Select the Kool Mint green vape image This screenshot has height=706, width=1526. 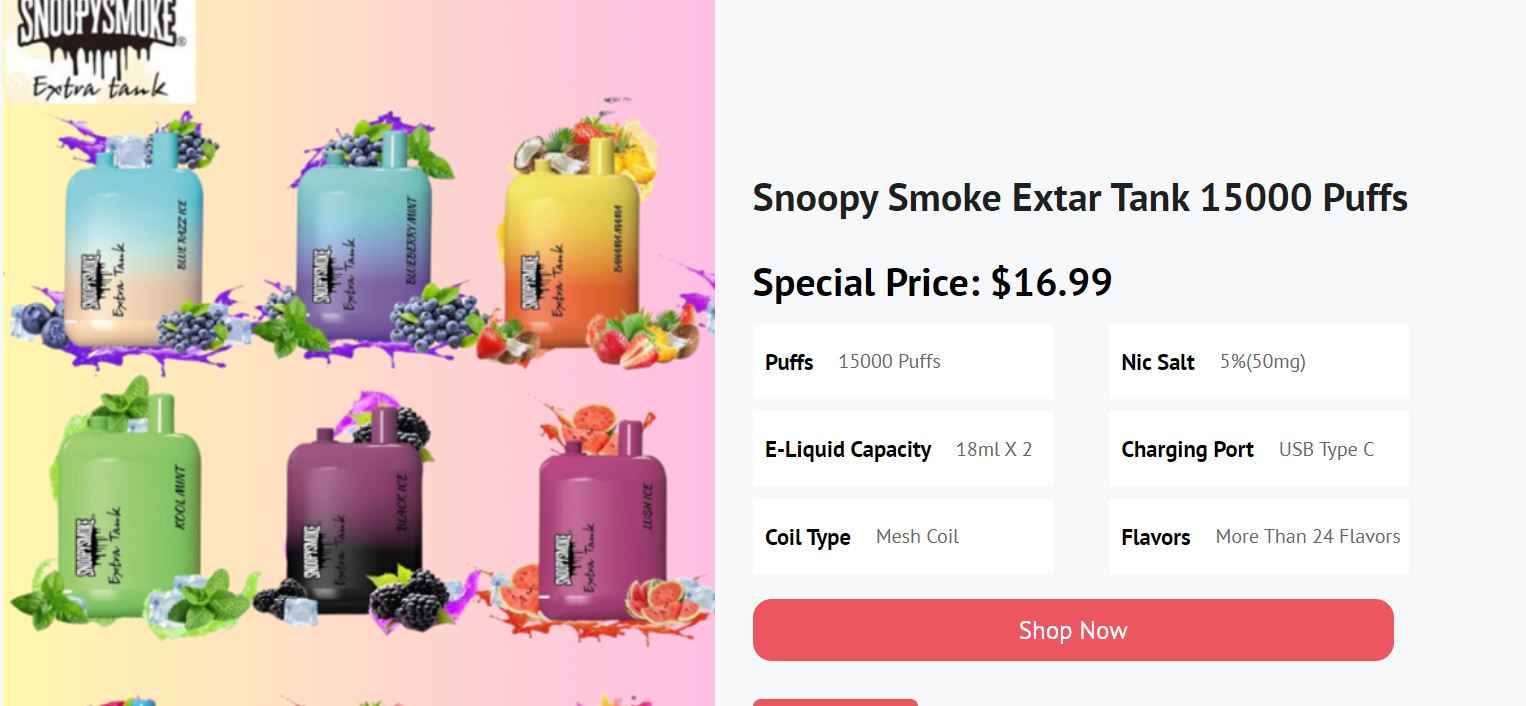tap(130, 505)
